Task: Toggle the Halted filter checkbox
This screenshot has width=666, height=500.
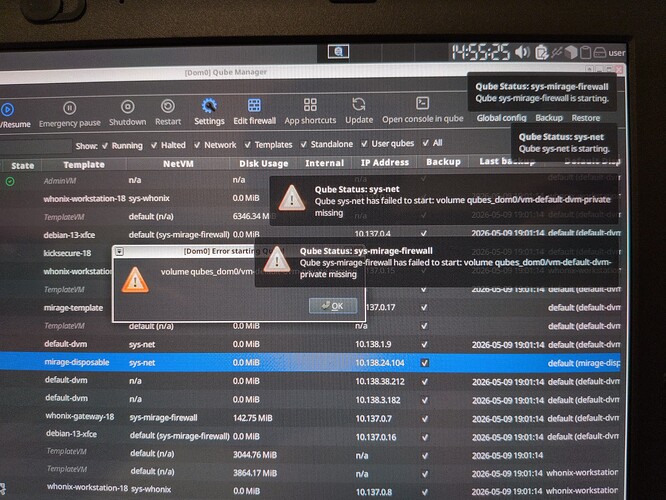Action: click(154, 145)
